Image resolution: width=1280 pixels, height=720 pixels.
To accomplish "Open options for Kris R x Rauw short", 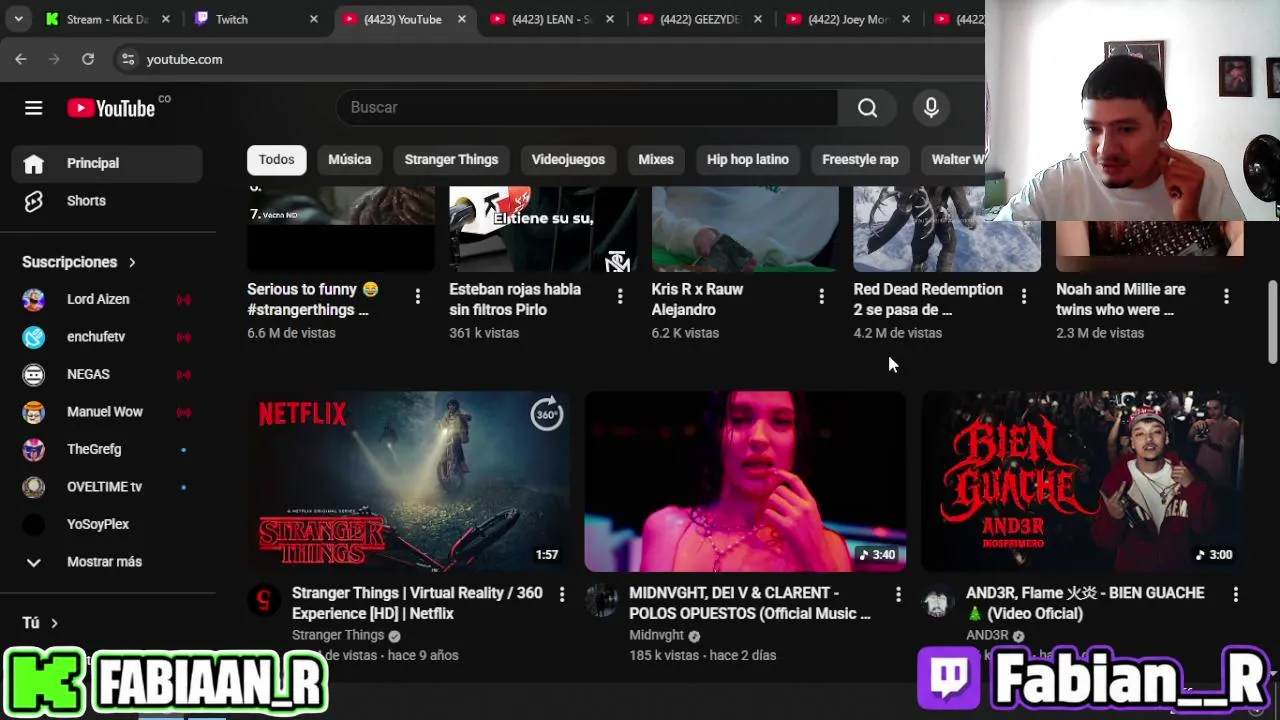I will tap(821, 296).
